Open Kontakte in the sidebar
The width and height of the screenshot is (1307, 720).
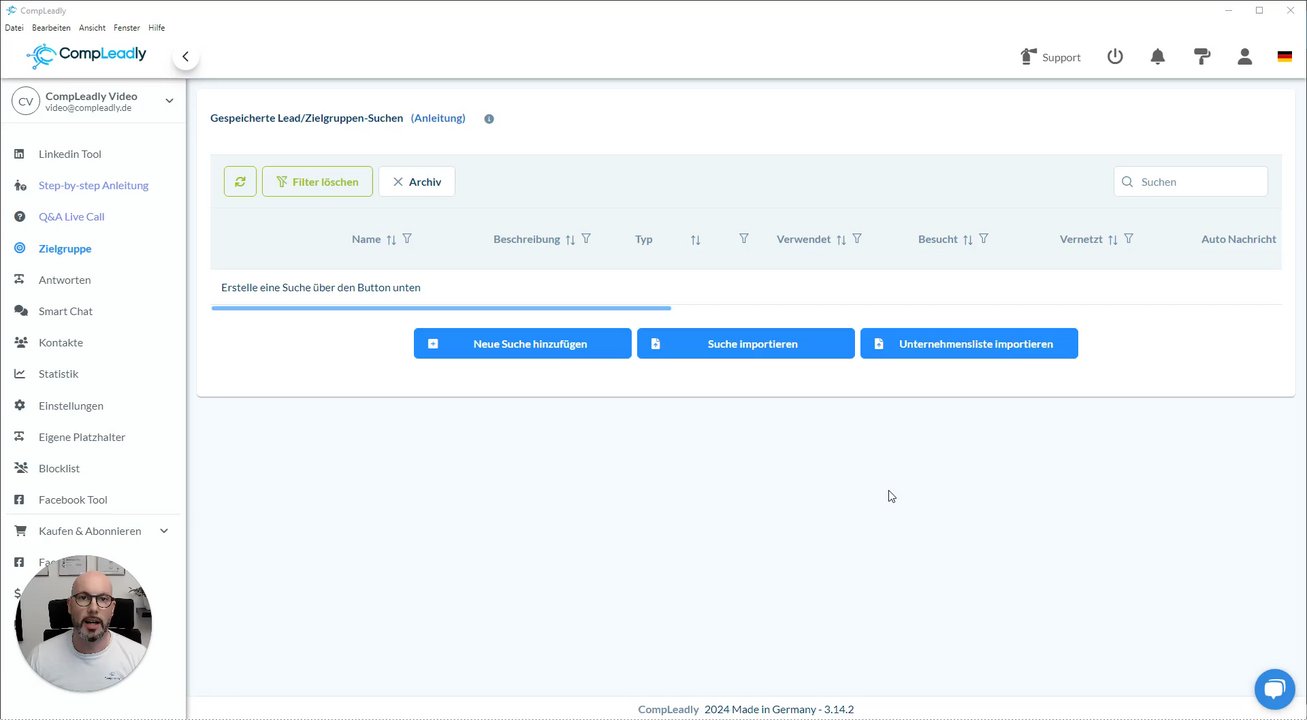pyautogui.click(x=61, y=342)
